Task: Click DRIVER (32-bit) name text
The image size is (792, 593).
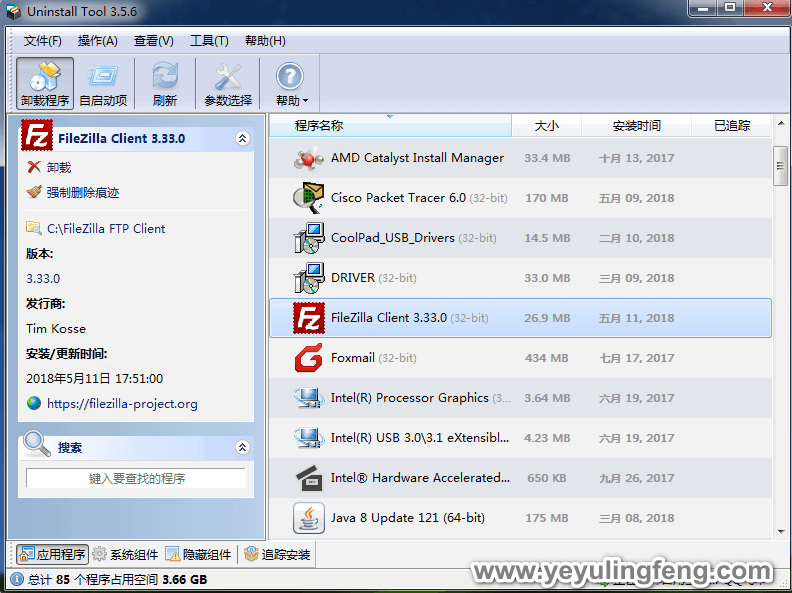Action: pyautogui.click(x=373, y=278)
